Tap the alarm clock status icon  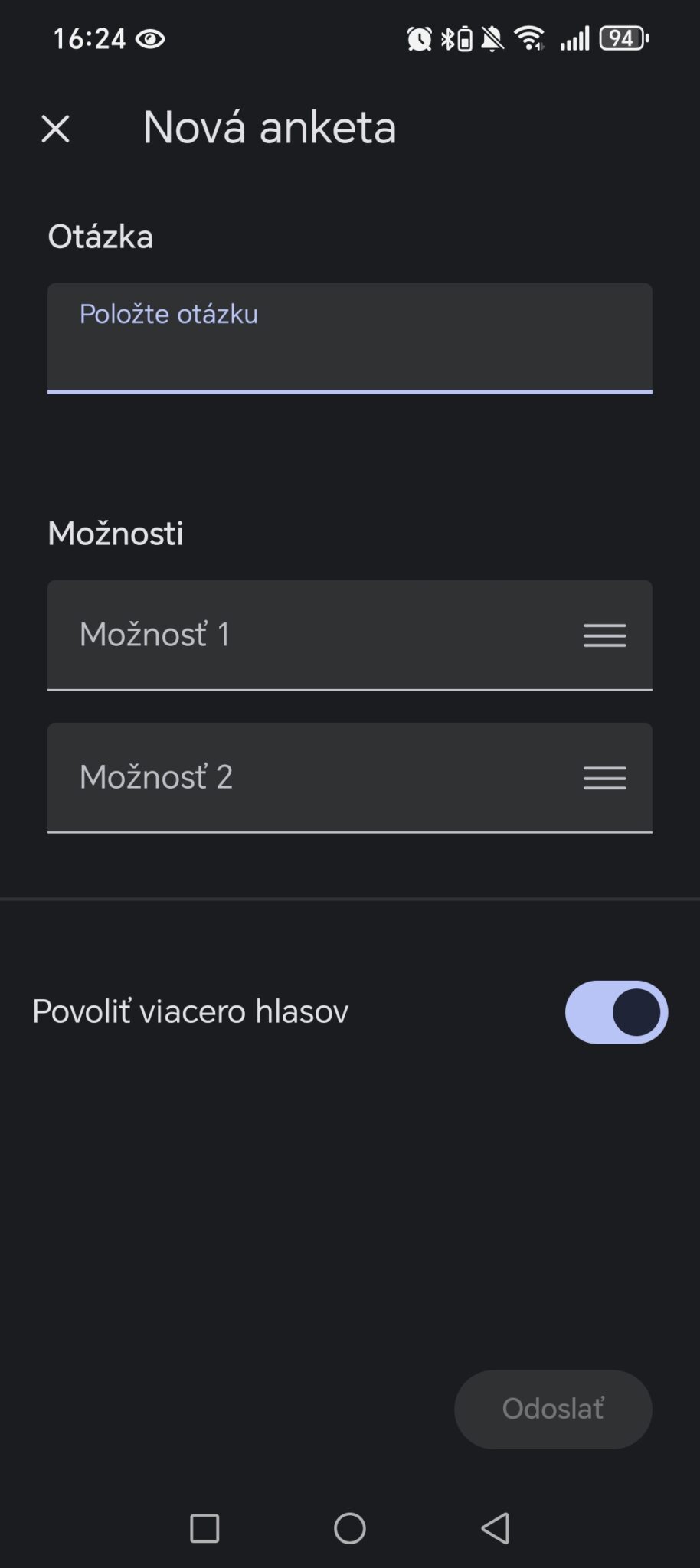point(419,38)
